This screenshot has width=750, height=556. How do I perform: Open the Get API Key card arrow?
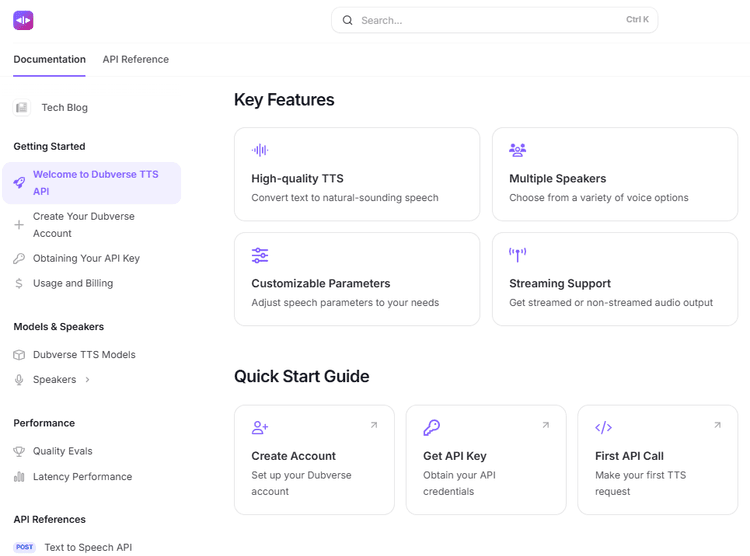tap(546, 425)
